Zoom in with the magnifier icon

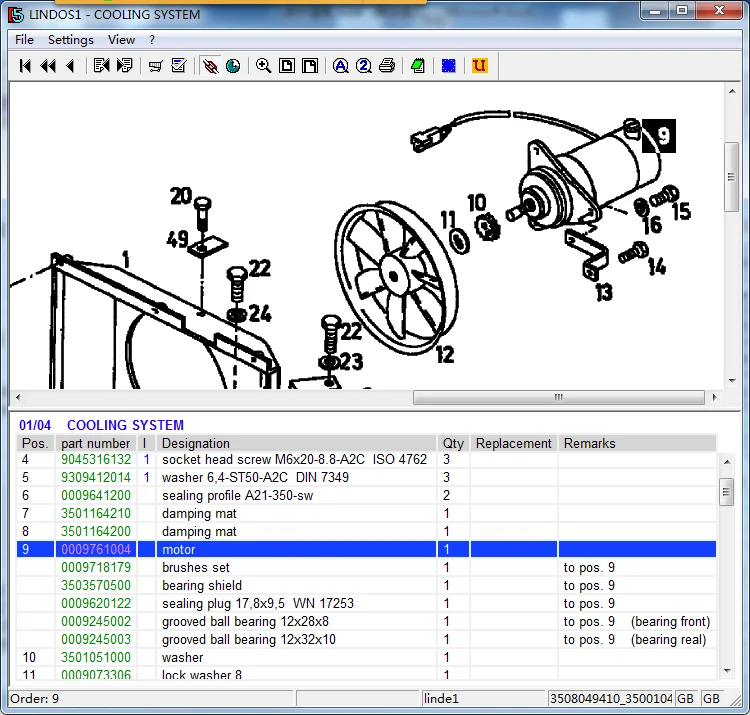(263, 66)
